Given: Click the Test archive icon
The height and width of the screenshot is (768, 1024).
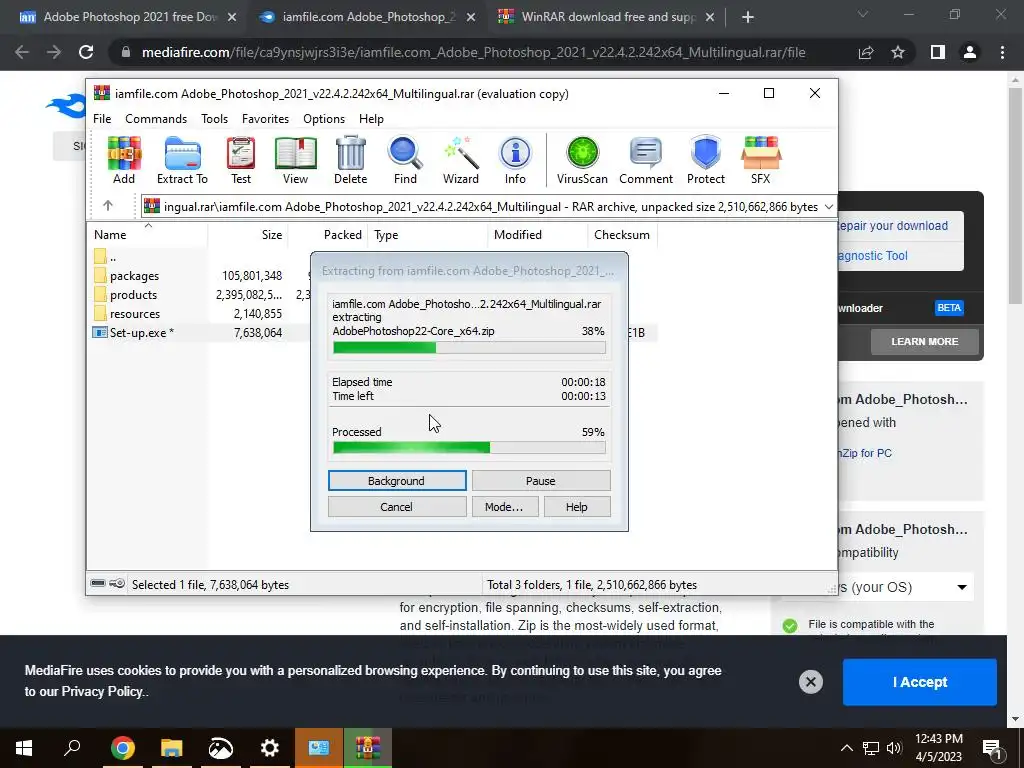Looking at the screenshot, I should [240, 160].
